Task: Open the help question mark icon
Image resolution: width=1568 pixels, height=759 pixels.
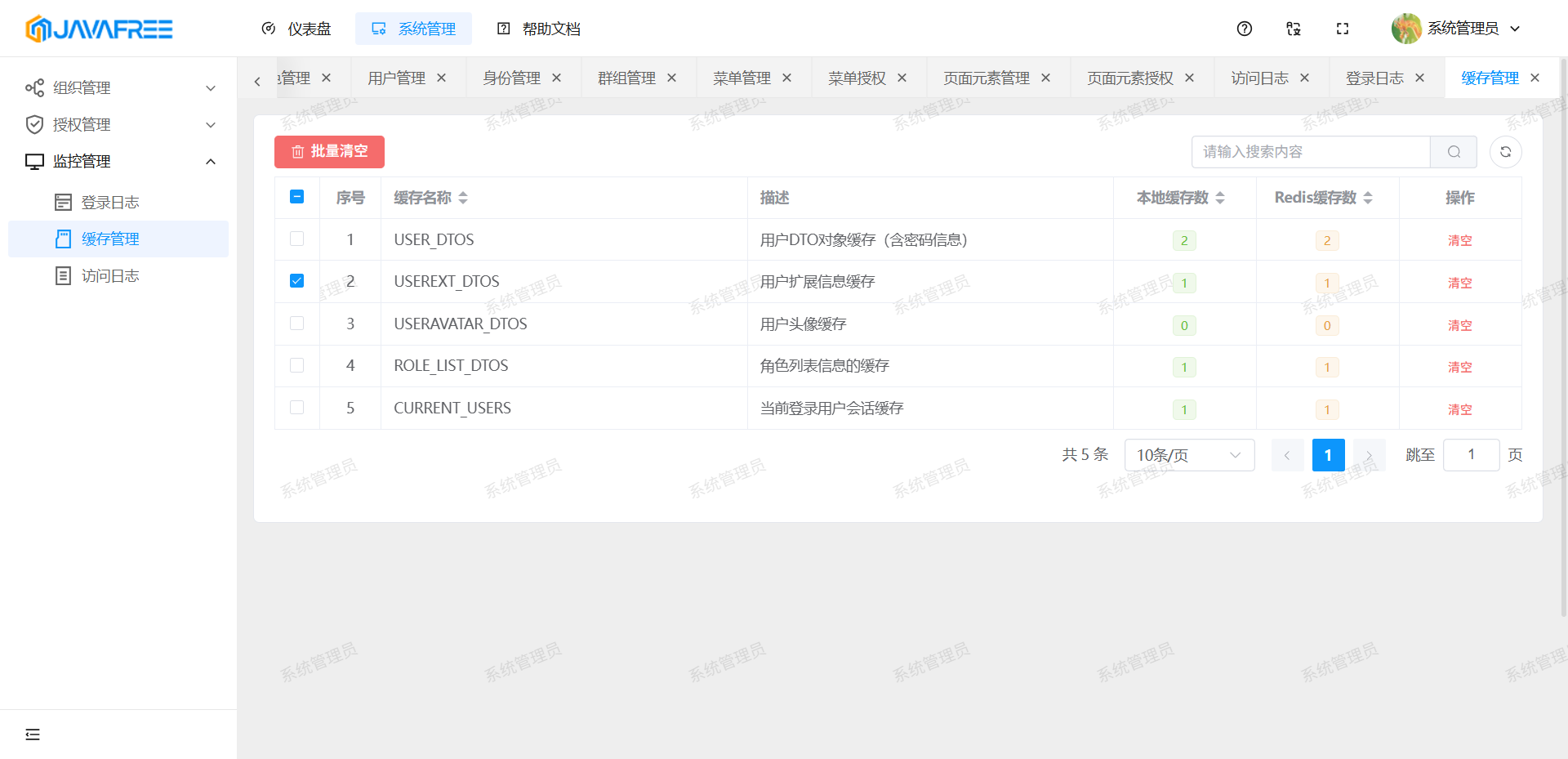Action: pyautogui.click(x=1244, y=29)
